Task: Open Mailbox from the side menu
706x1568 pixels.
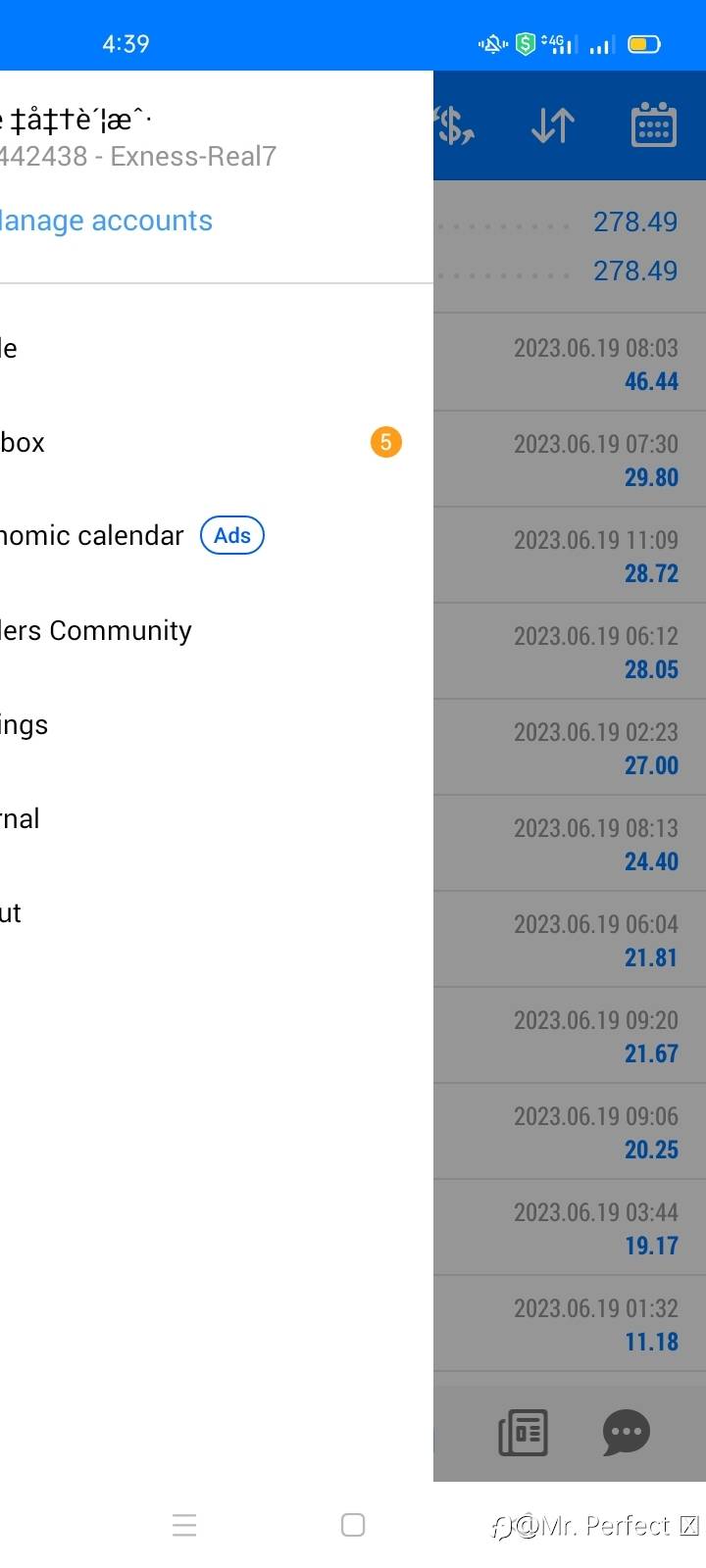Action: click(x=24, y=442)
